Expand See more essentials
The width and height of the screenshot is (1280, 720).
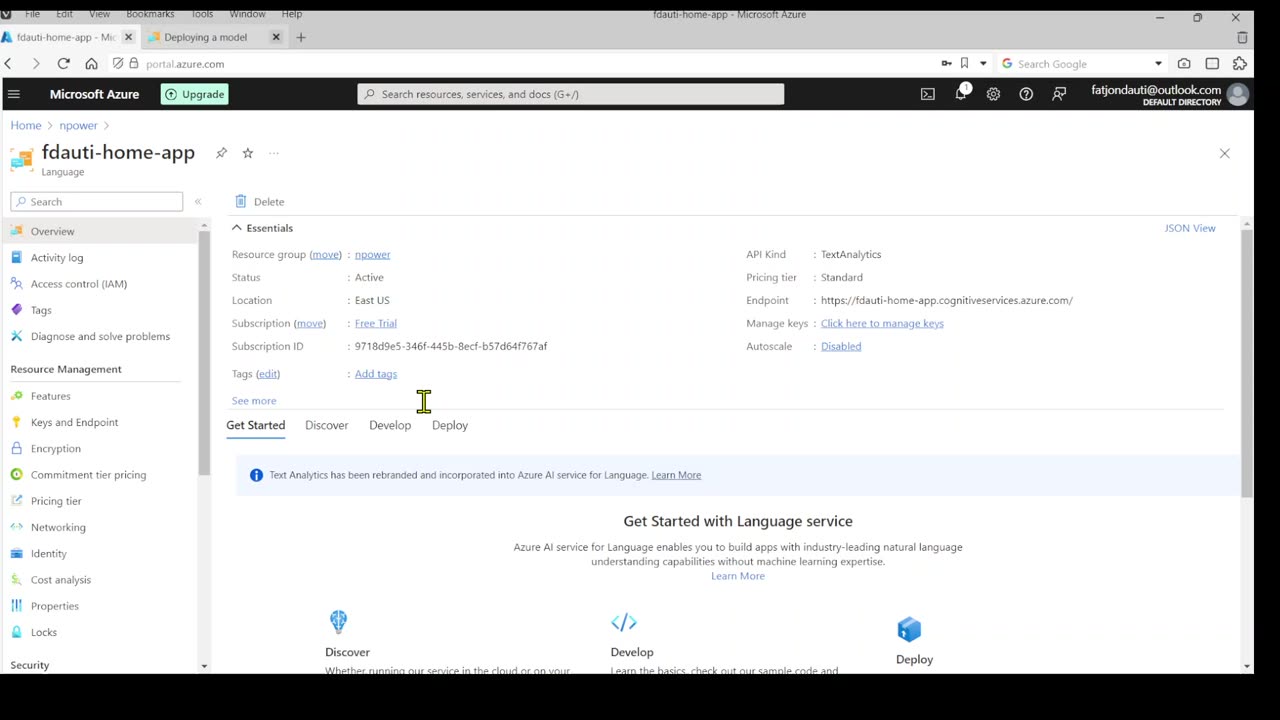click(254, 401)
